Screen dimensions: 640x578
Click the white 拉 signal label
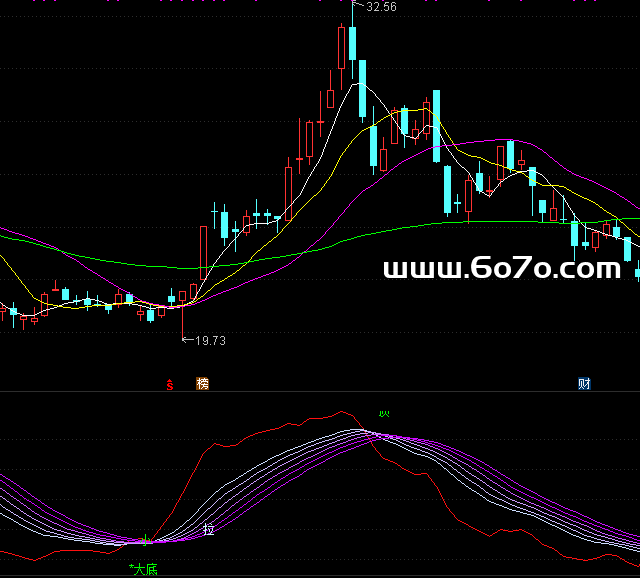(x=209, y=529)
